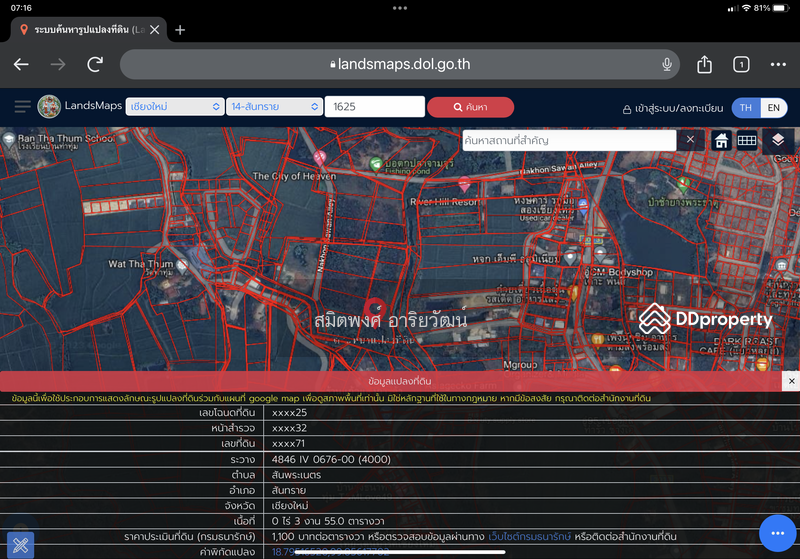Switch language to EN
The width and height of the screenshot is (800, 559).
coord(773,108)
